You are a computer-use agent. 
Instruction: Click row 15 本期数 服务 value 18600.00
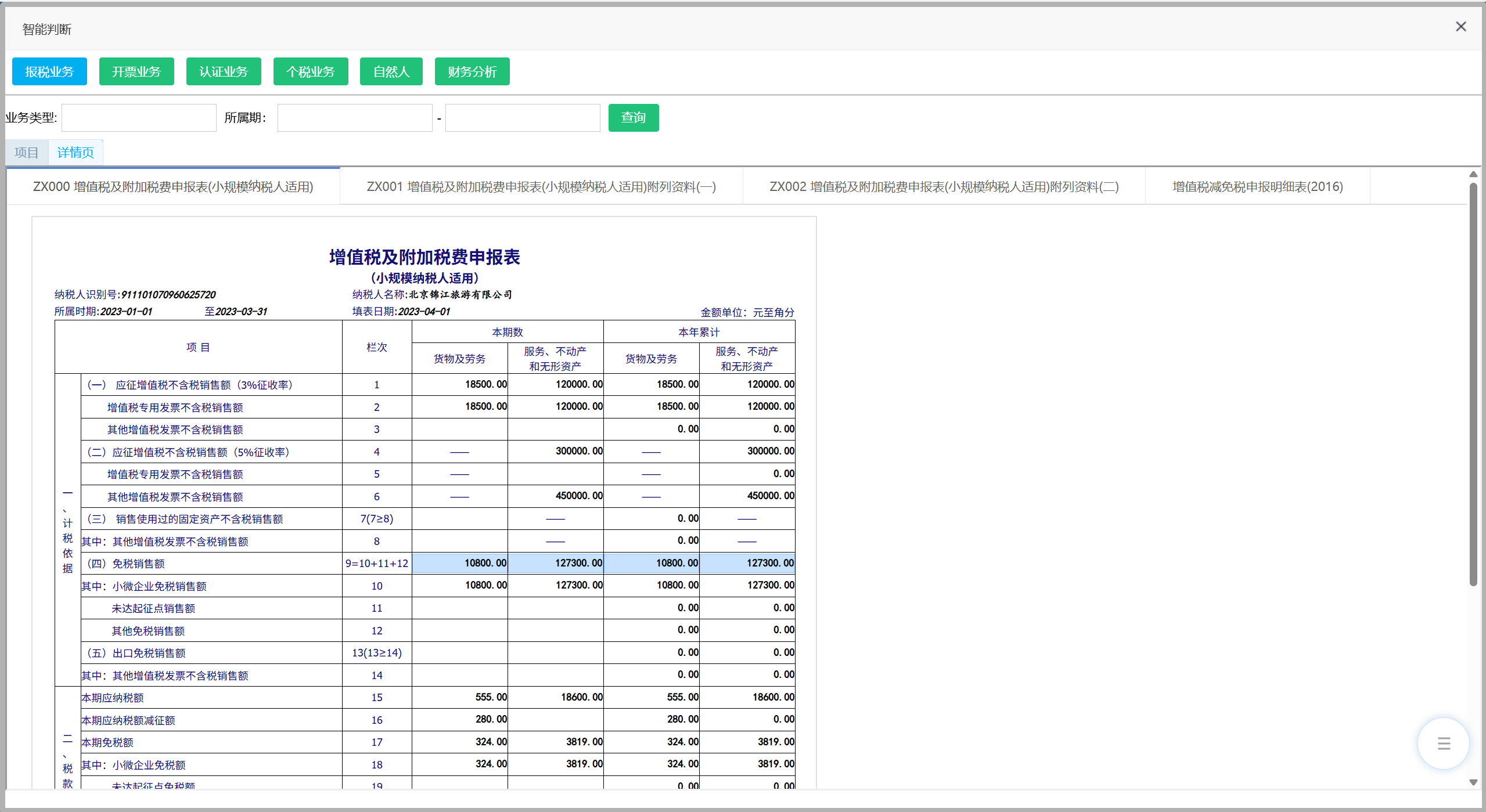pyautogui.click(x=581, y=697)
